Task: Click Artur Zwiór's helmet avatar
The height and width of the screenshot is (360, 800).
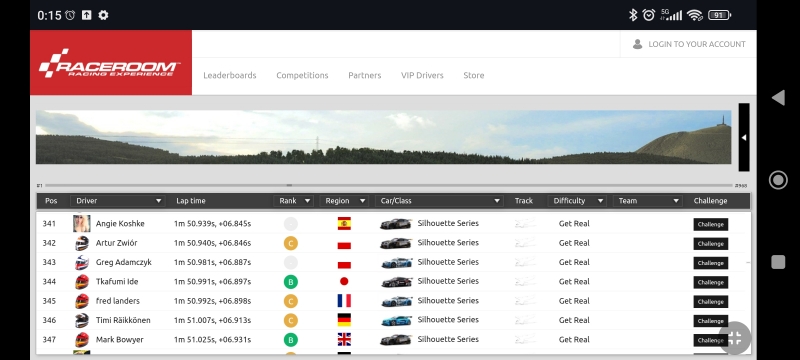Action: click(82, 243)
